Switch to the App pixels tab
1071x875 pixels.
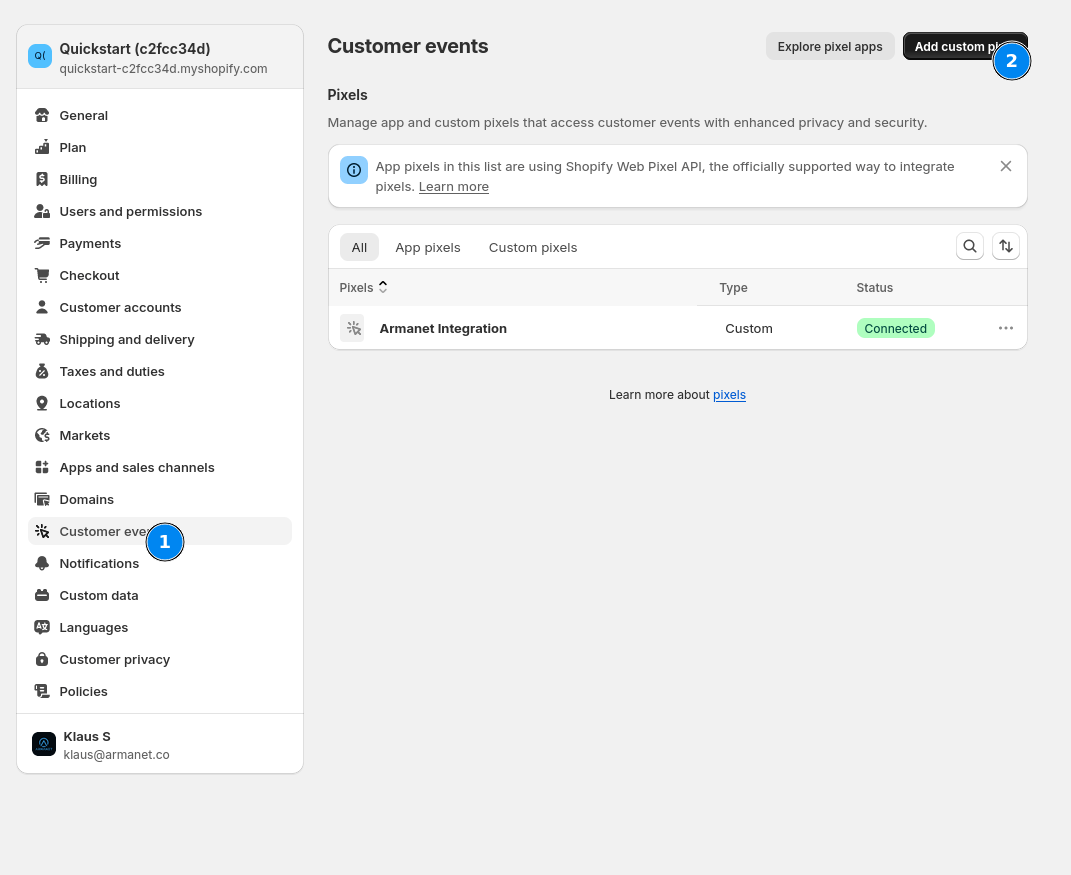pyautogui.click(x=427, y=248)
